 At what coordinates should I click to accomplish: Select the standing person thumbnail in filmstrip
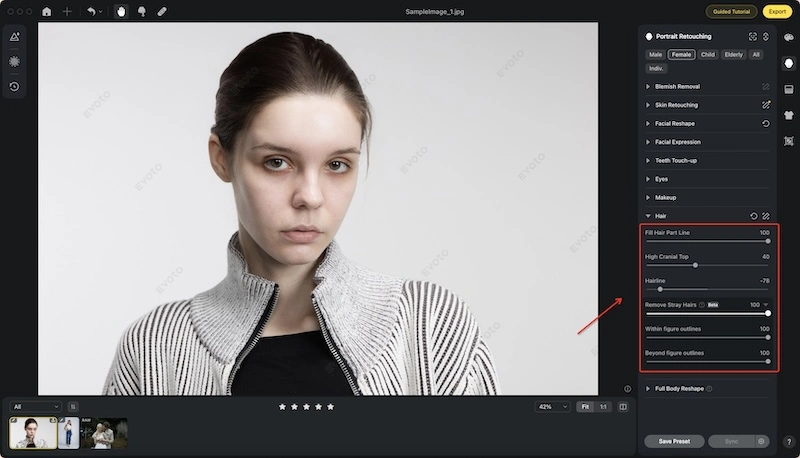(x=69, y=433)
